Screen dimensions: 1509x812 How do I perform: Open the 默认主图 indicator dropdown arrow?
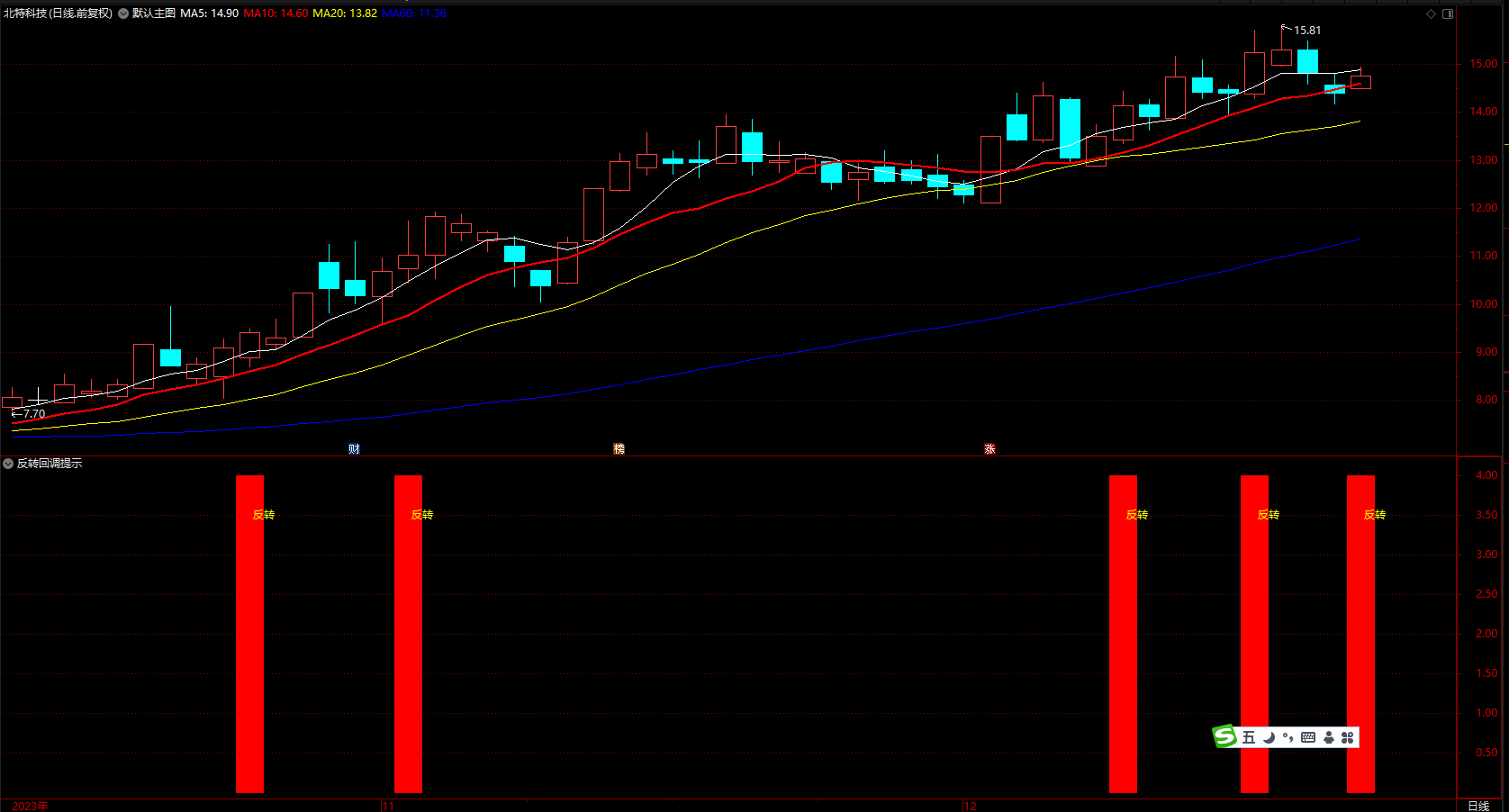(x=123, y=14)
